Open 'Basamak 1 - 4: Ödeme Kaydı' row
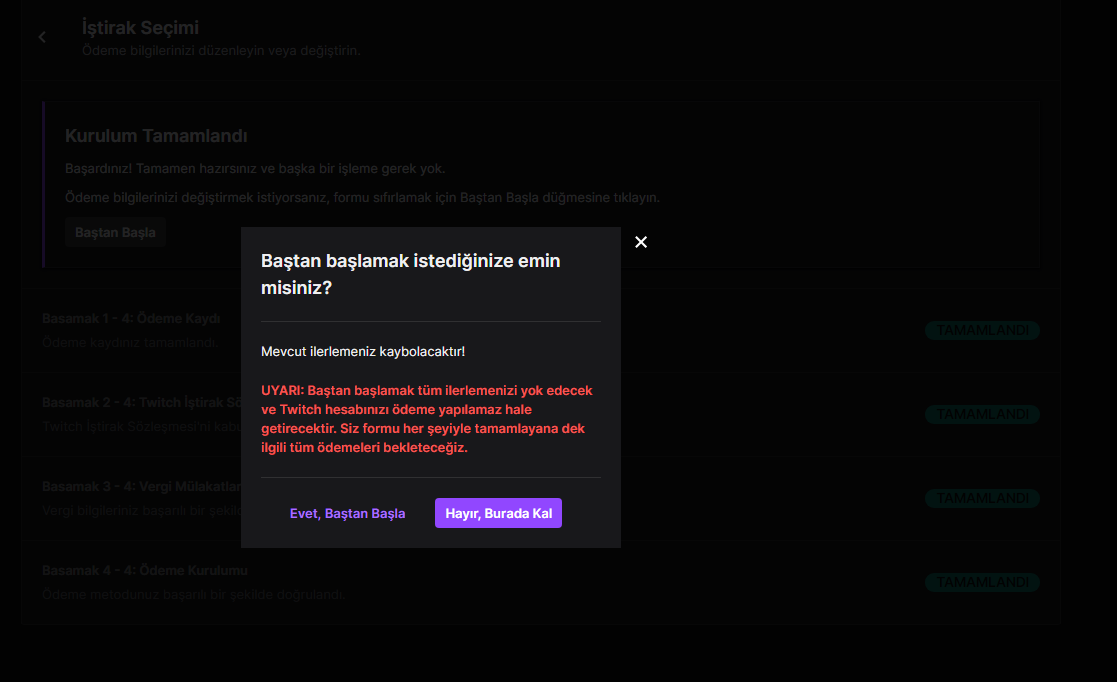The width and height of the screenshot is (1117, 682). click(x=541, y=330)
